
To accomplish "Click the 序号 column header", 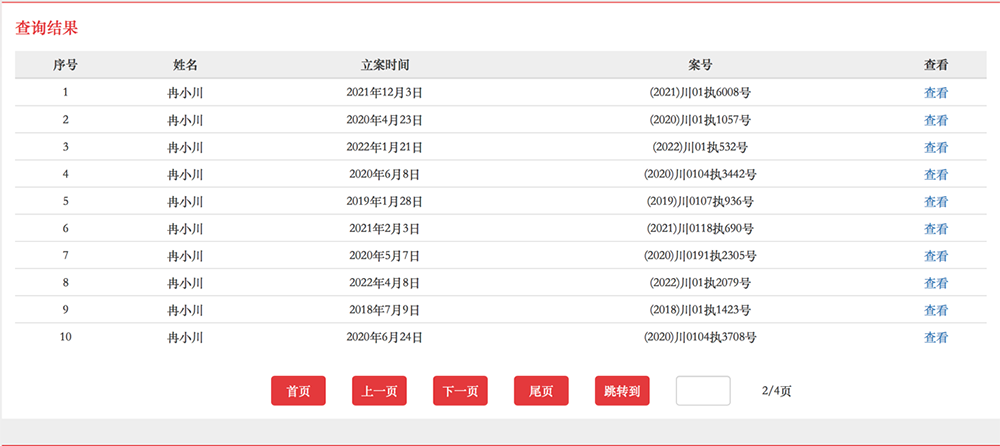I will tap(66, 65).
